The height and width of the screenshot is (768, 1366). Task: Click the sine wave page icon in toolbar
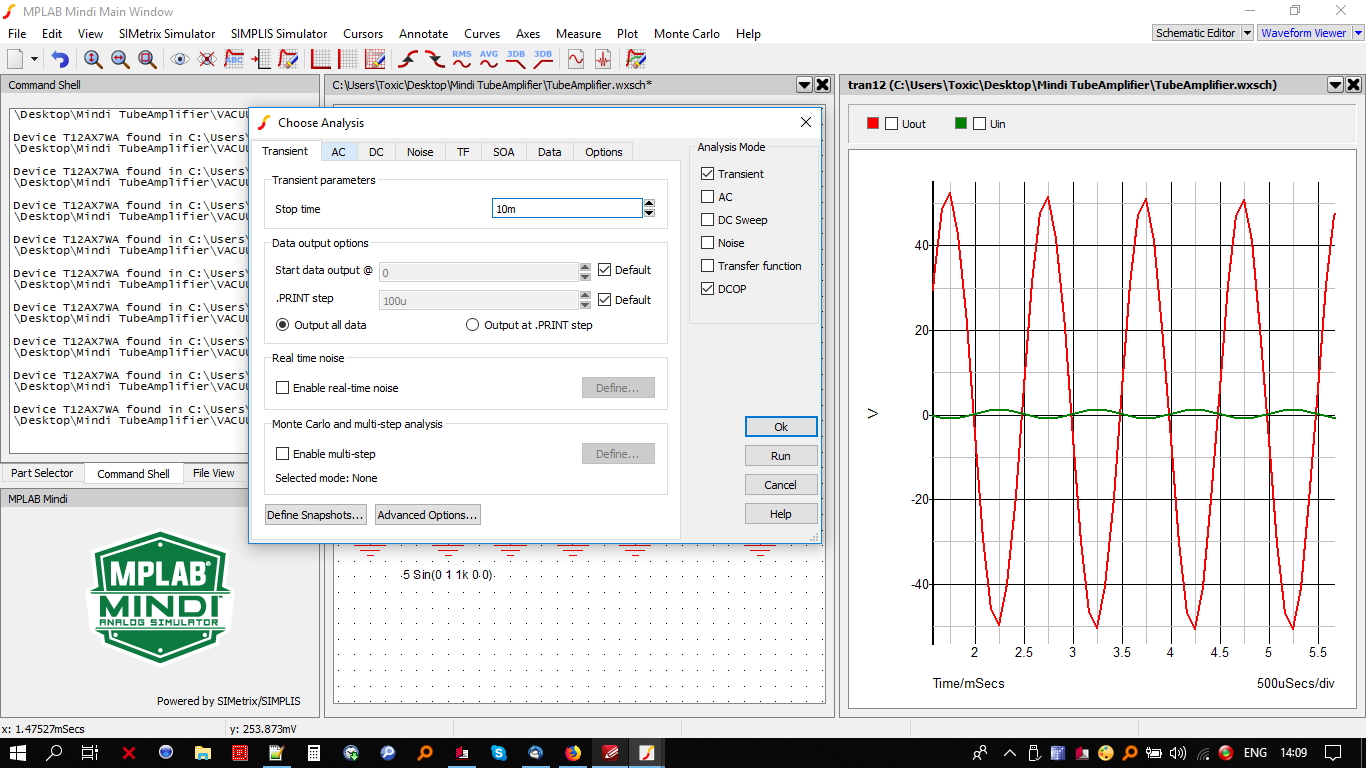[576, 60]
